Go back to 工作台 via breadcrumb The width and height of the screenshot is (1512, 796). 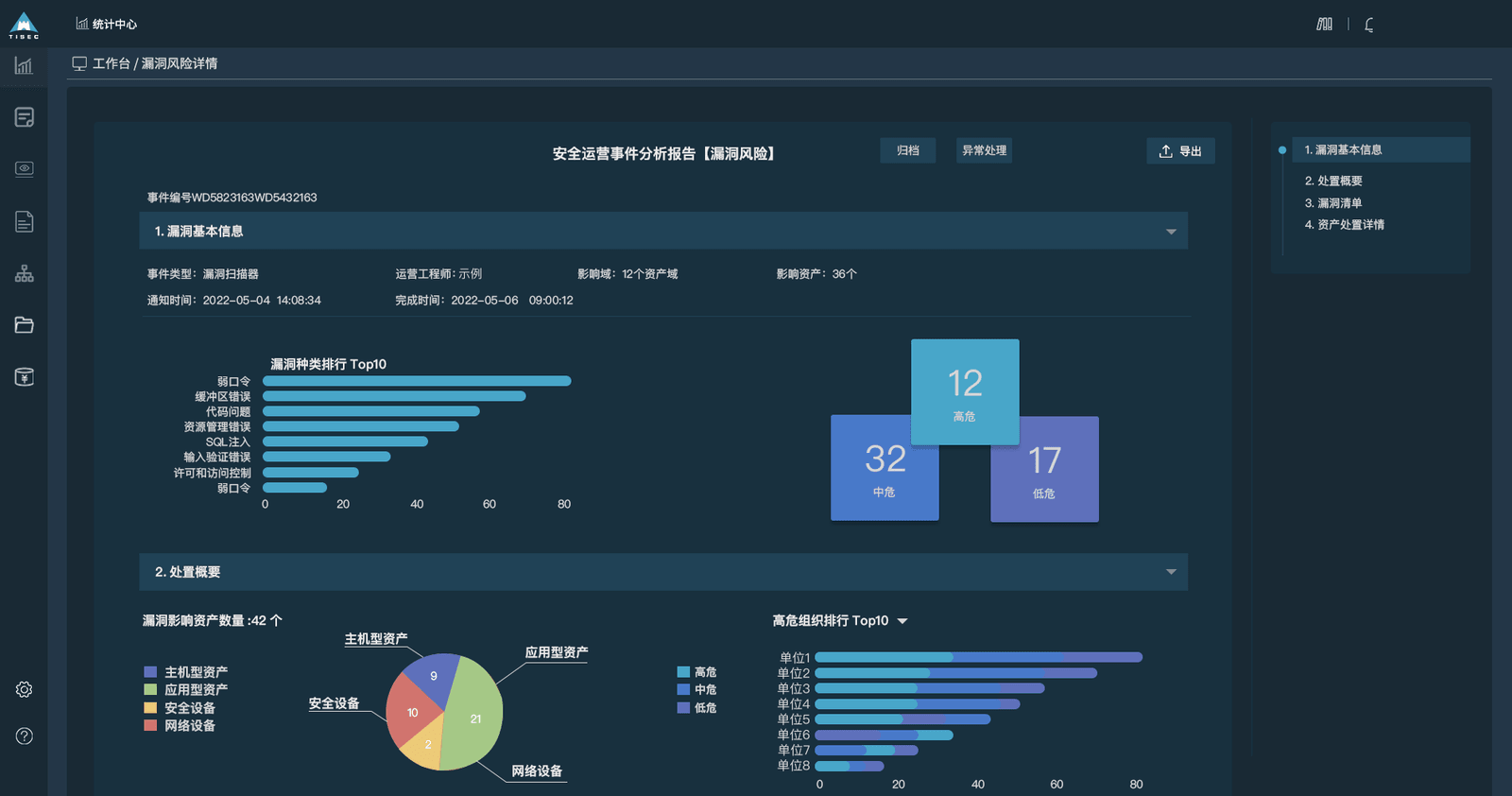click(x=112, y=63)
